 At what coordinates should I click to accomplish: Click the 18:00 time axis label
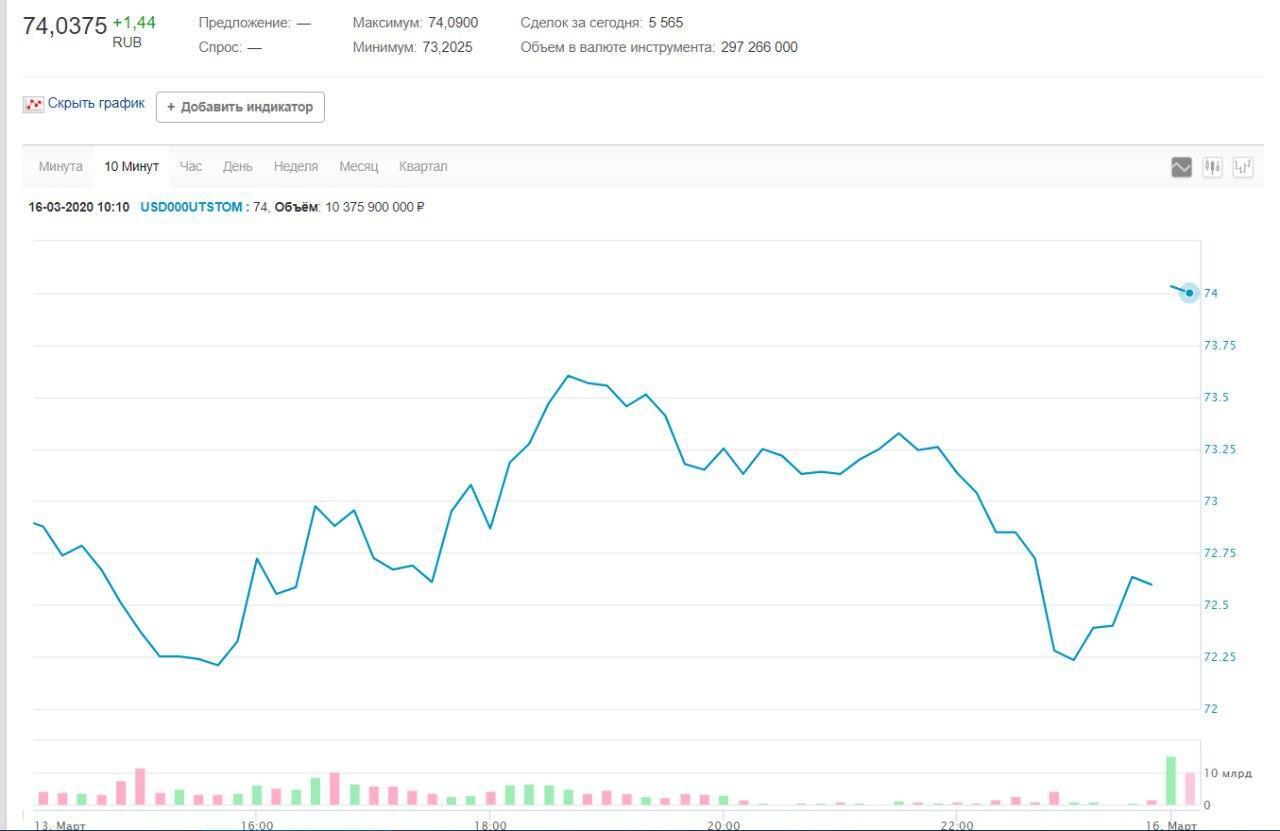click(490, 825)
